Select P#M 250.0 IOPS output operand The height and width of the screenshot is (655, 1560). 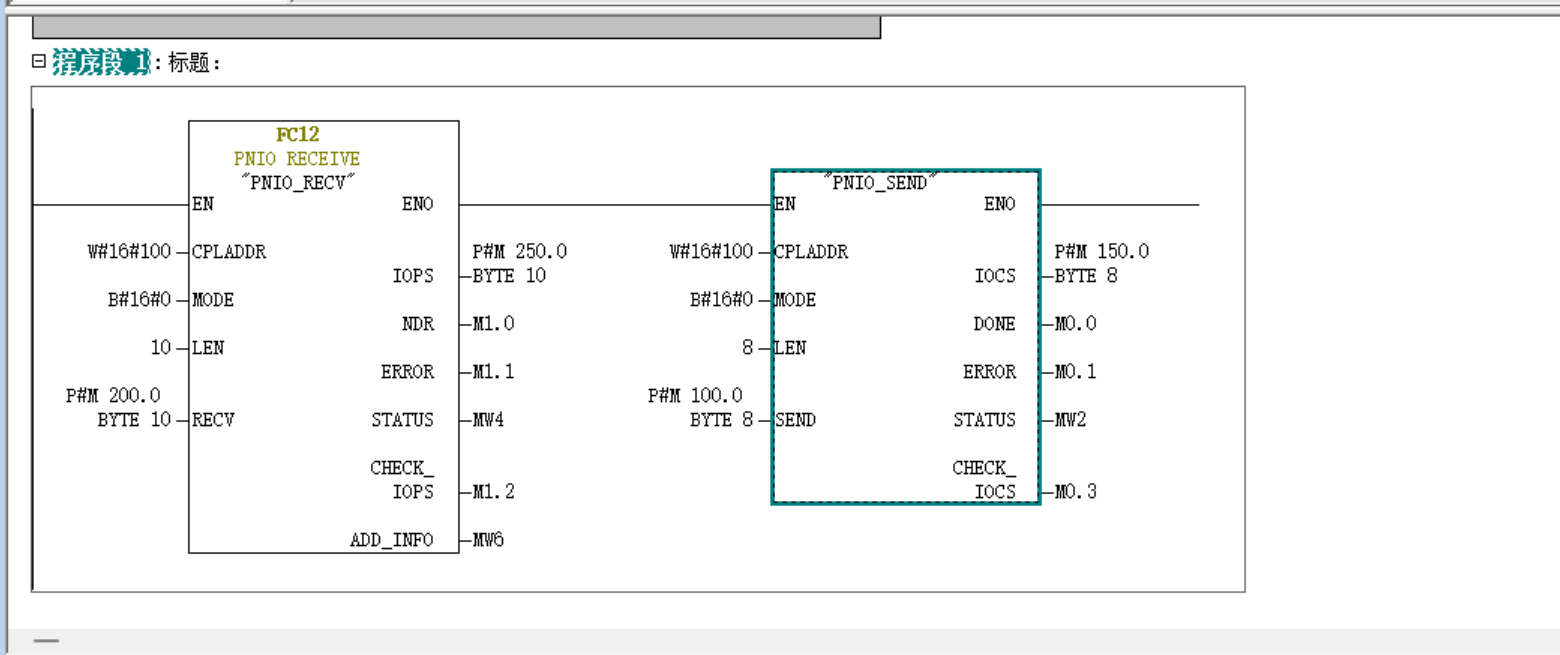(519, 264)
